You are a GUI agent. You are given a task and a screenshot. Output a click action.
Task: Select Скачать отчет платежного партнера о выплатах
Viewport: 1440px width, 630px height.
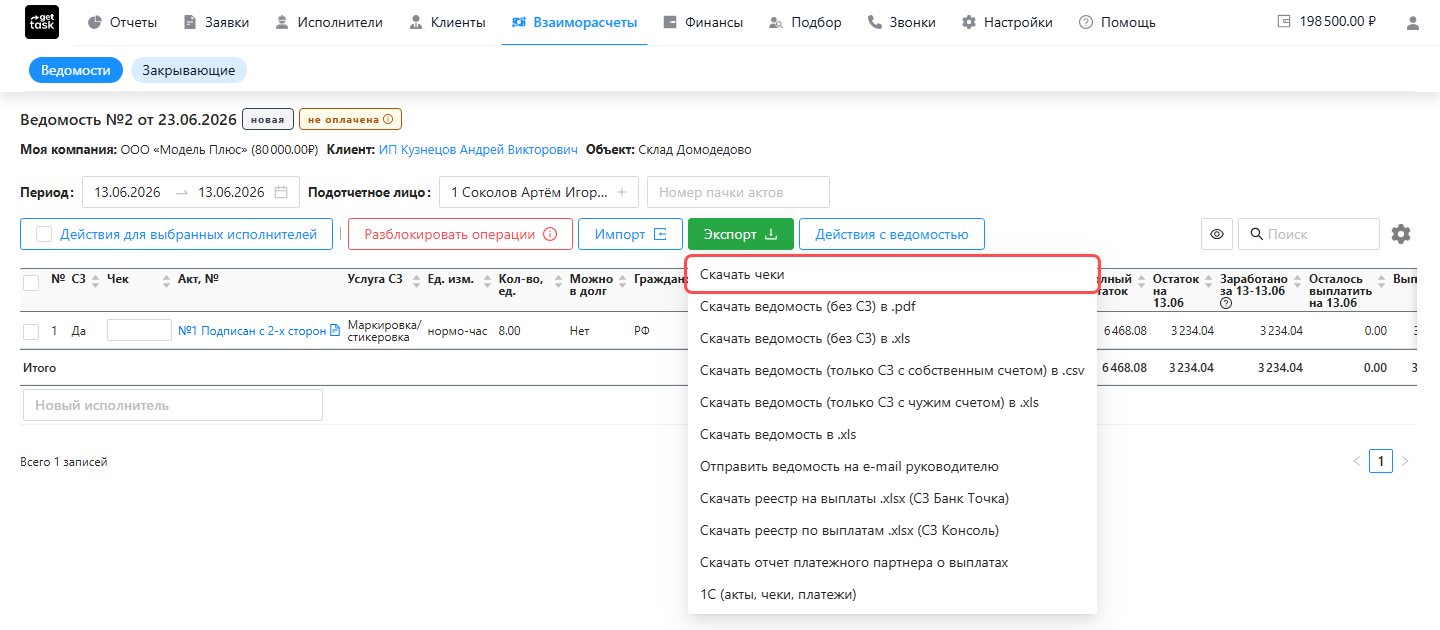pos(892,562)
